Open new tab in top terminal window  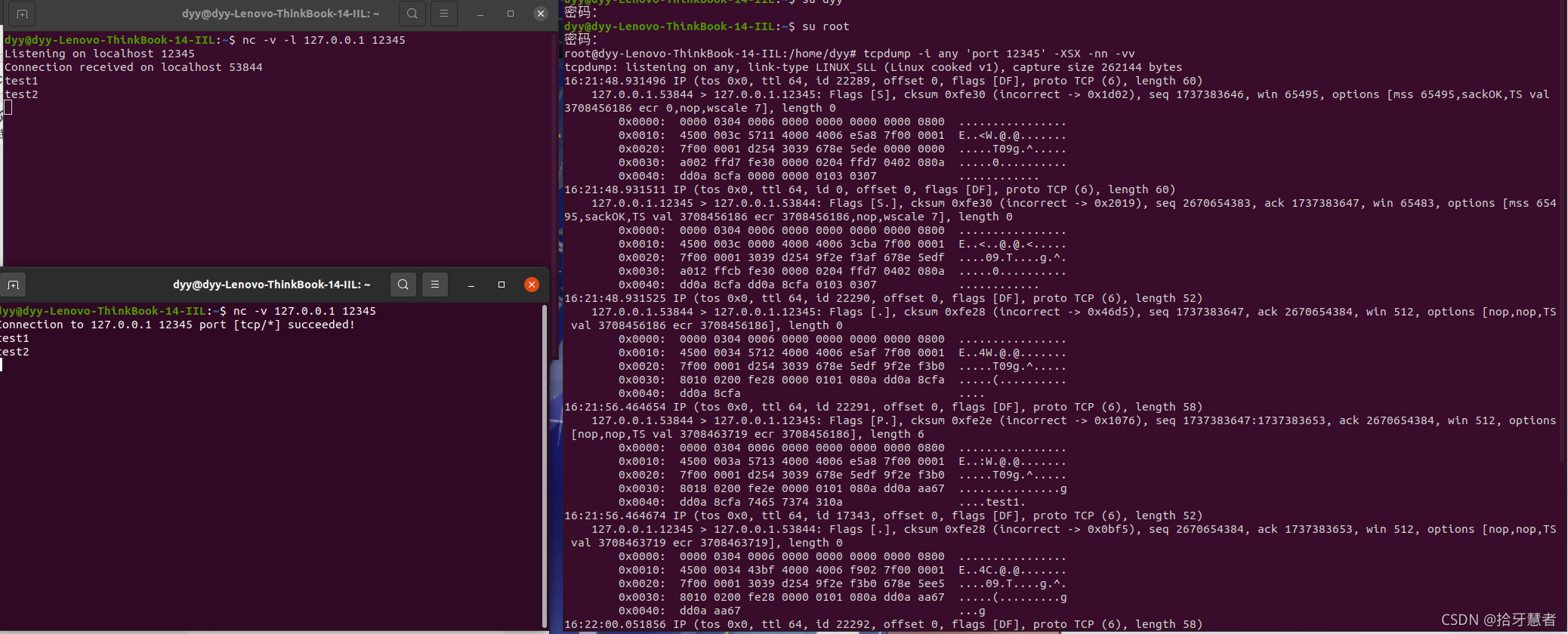(x=22, y=14)
